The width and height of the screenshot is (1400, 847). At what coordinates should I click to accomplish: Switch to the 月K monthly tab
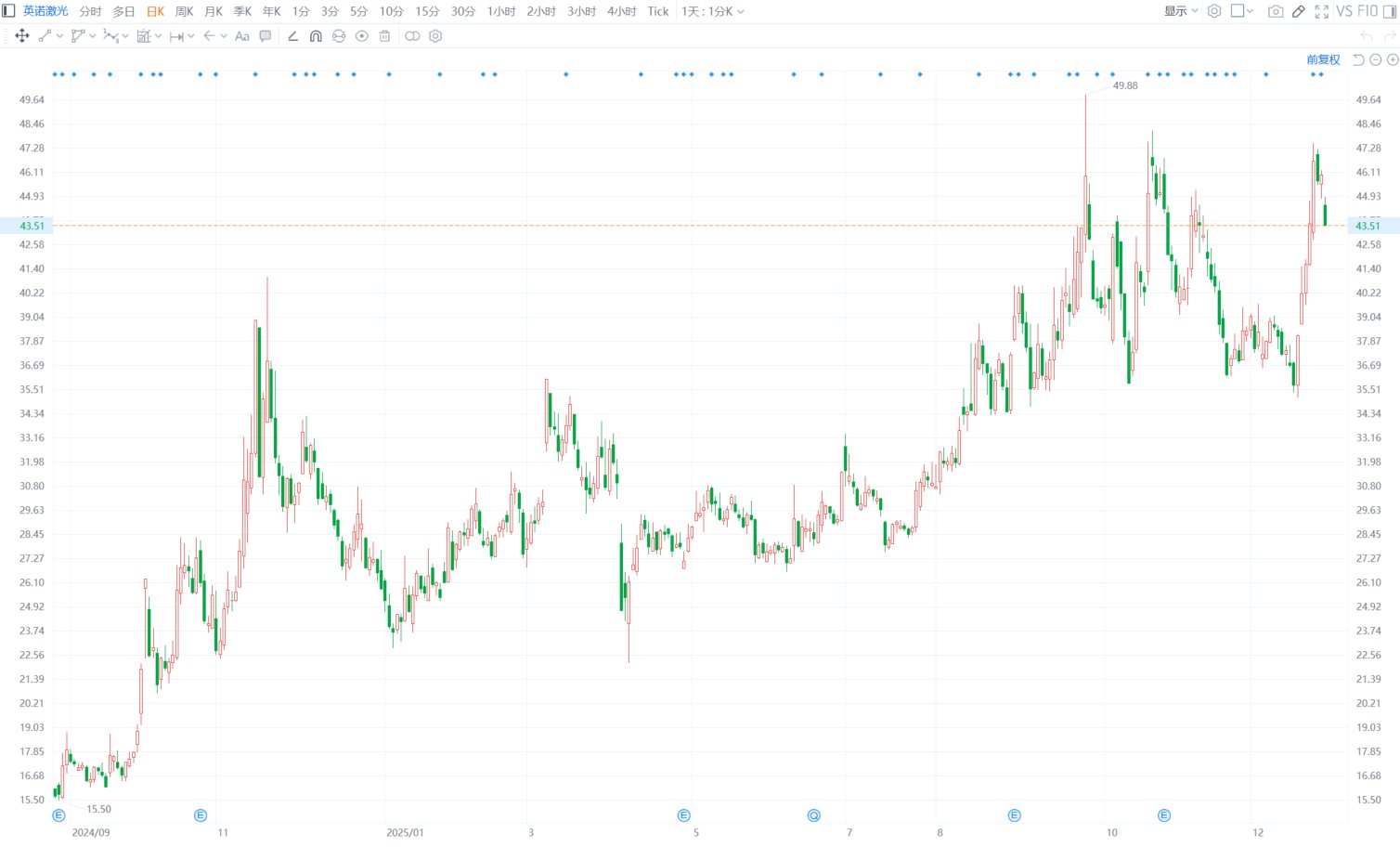coord(214,11)
